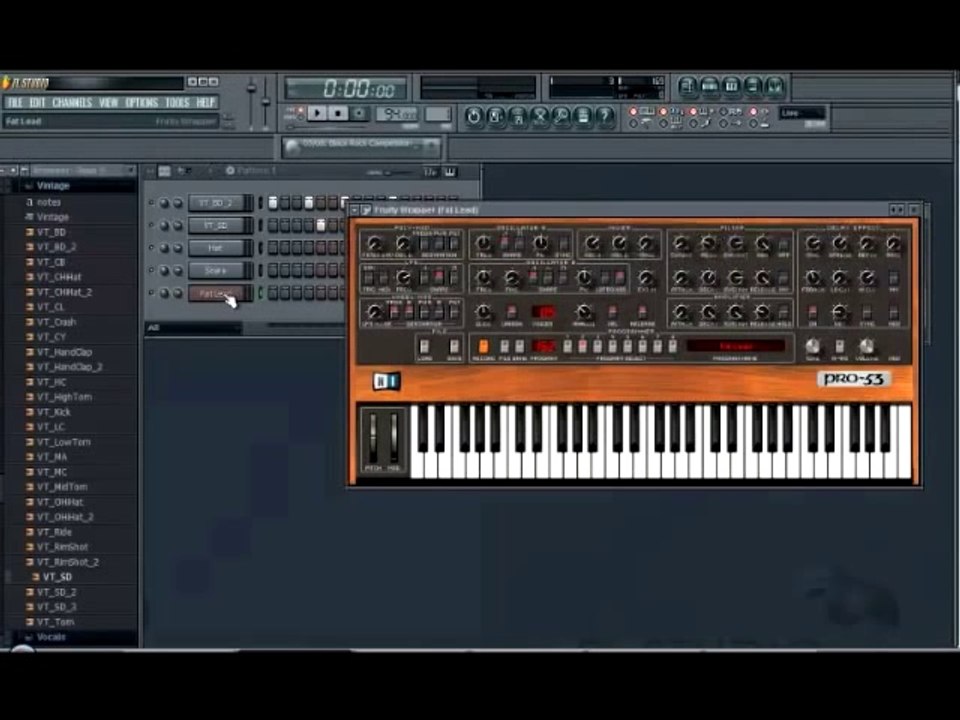Open the OPTIONS menu

pyautogui.click(x=141, y=102)
